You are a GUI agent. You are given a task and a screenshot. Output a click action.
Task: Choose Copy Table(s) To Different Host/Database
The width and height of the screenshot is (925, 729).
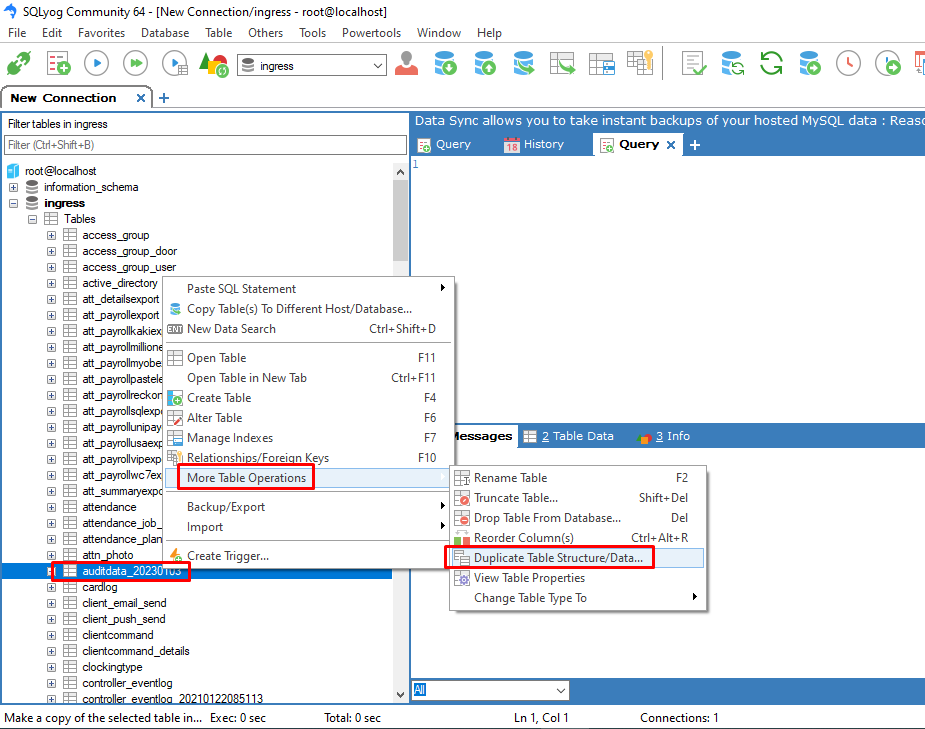pos(308,309)
